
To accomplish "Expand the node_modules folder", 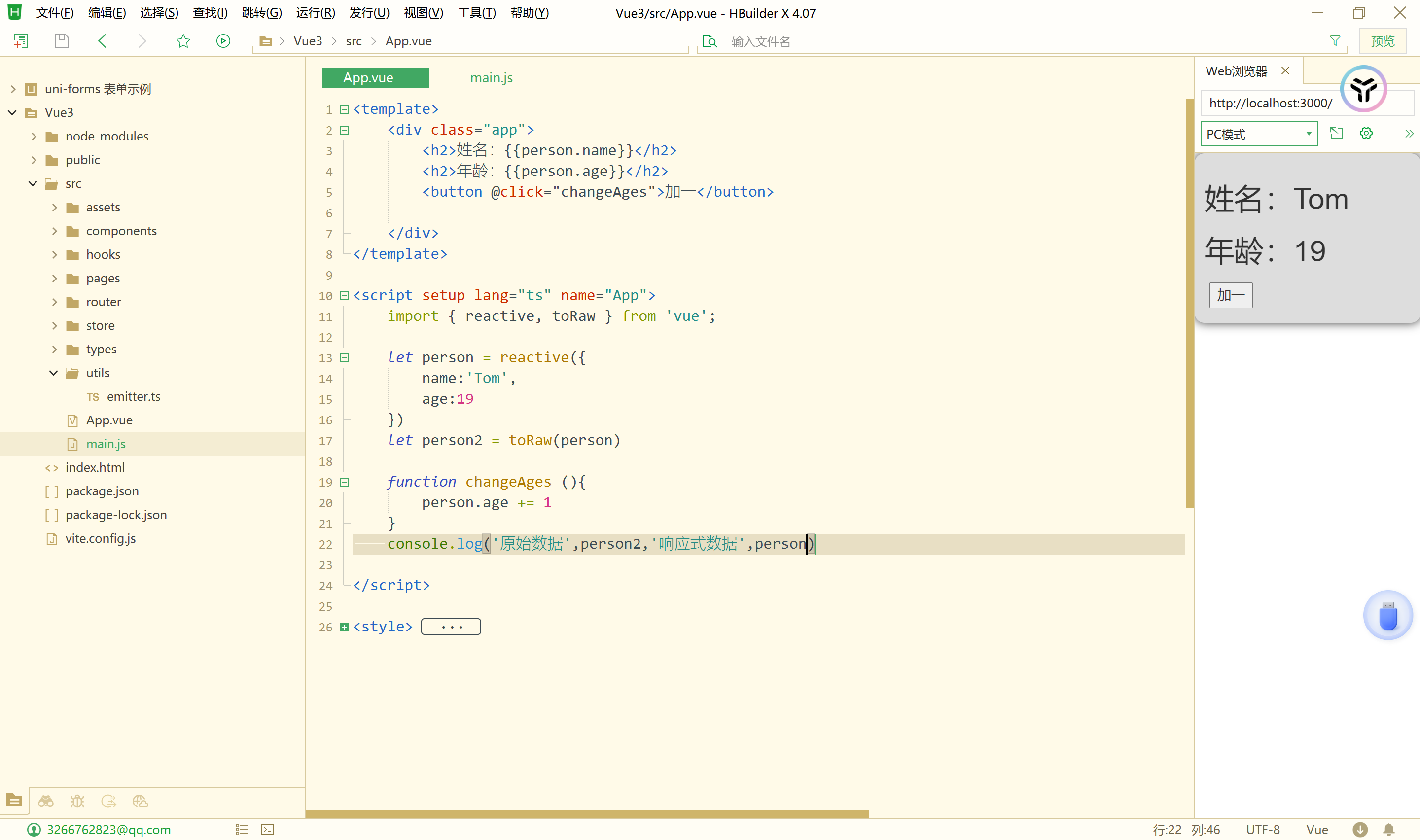I will (34, 137).
